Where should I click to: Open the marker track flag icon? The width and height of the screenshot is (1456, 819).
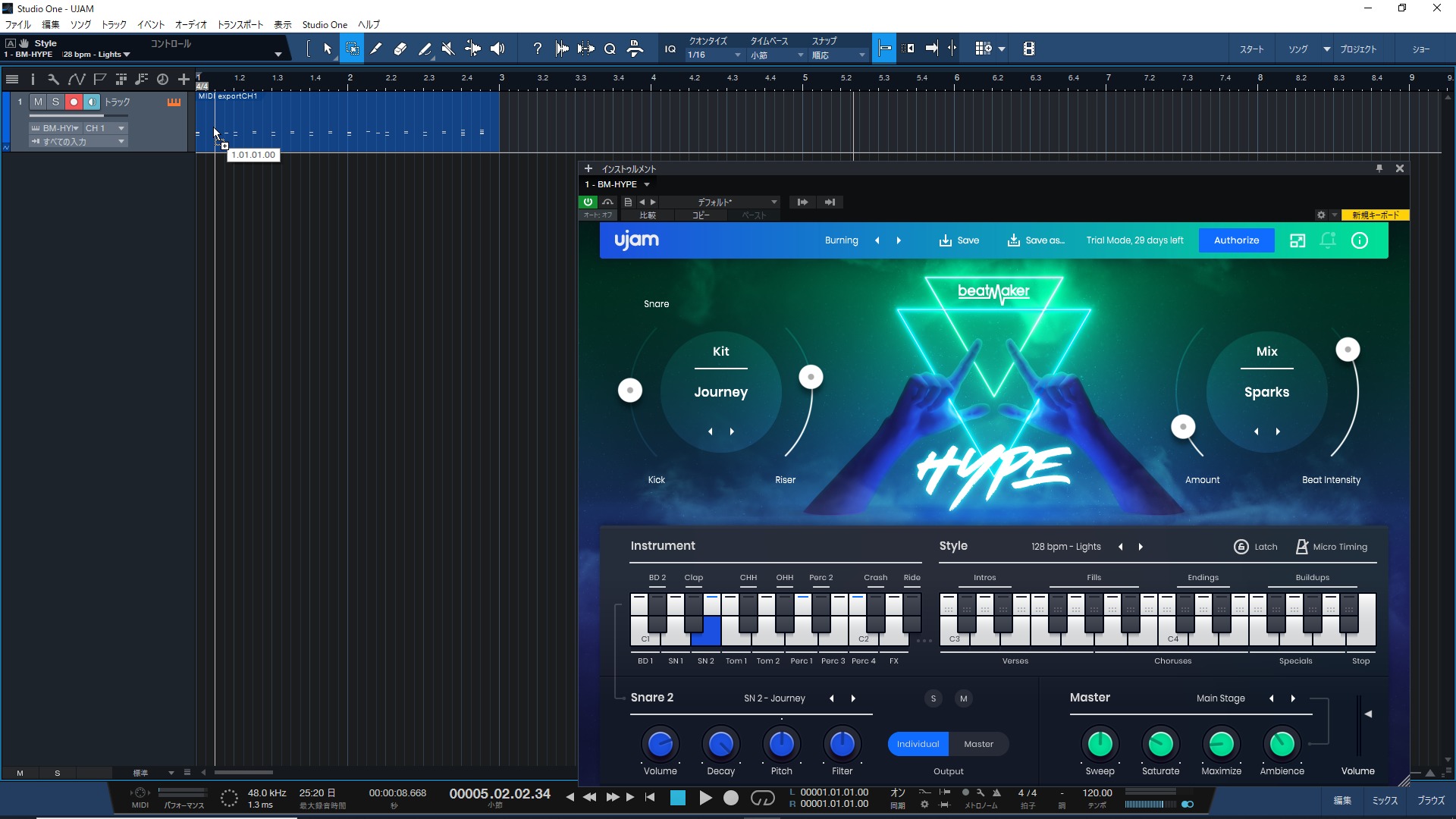pos(99,79)
